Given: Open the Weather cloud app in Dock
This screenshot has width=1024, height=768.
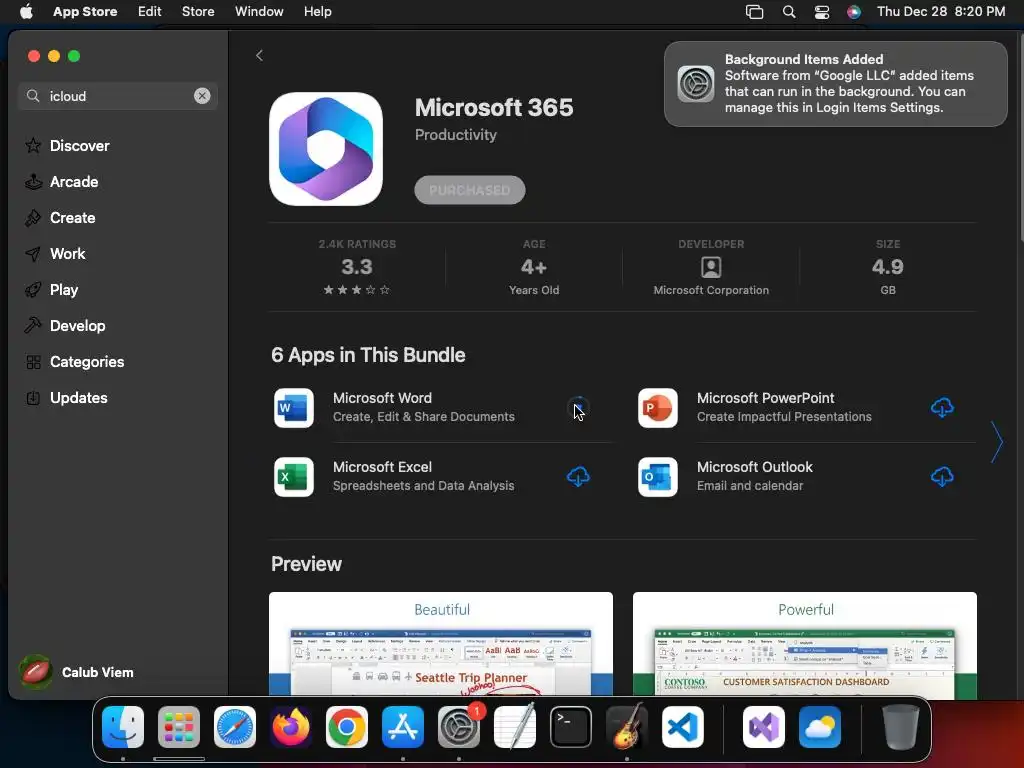Looking at the screenshot, I should click(820, 727).
